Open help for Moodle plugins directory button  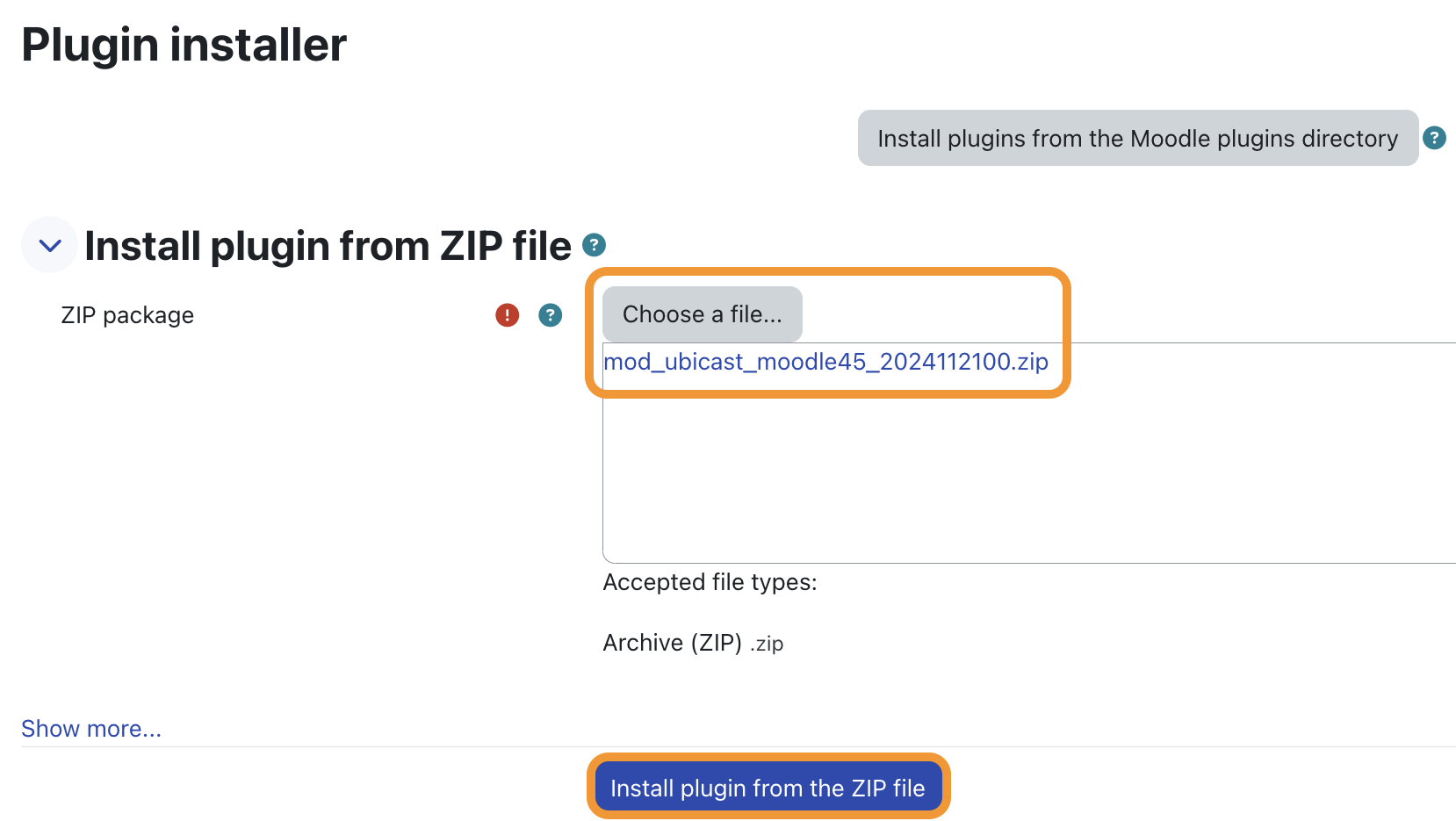pos(1434,138)
